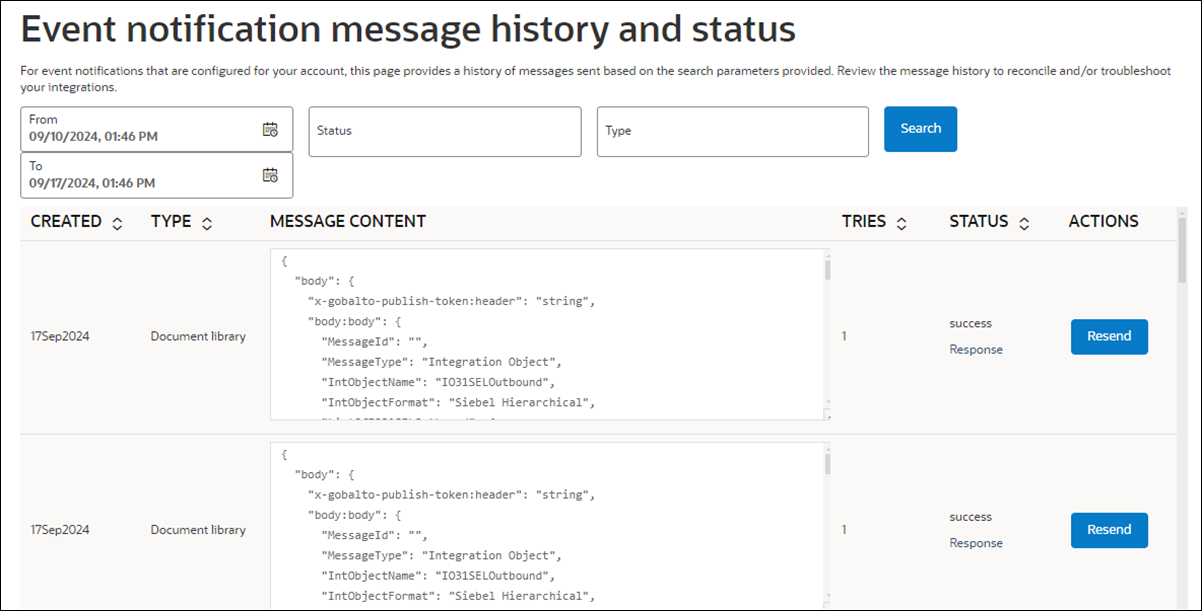
Task: Open the From date calendar picker icon
Action: [270, 129]
